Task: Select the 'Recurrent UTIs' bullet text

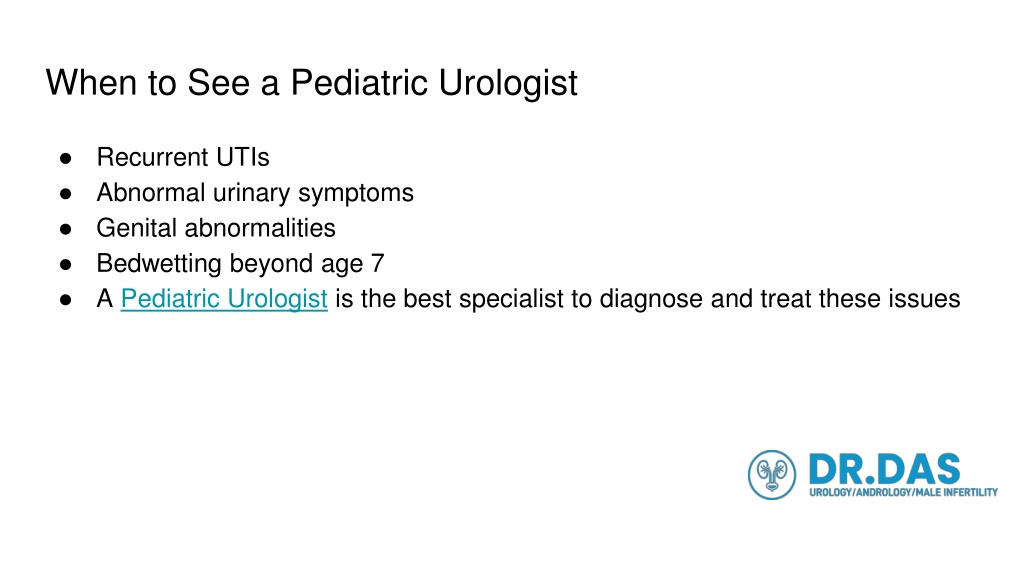Action: [183, 157]
